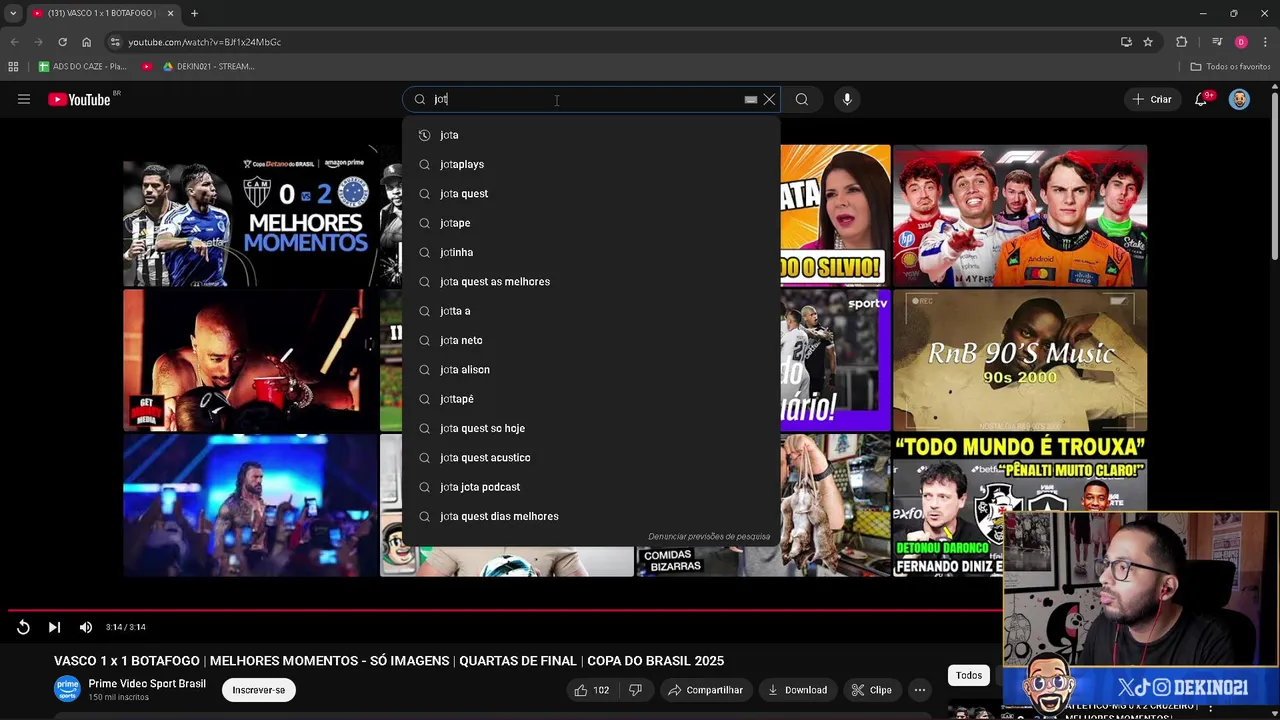1280x720 pixels.
Task: Select suggestion 'jotaplays'
Action: pos(590,164)
